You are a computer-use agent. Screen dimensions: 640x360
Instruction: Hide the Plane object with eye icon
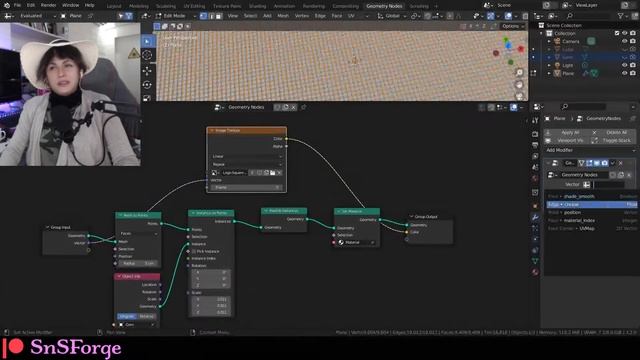click(x=624, y=73)
